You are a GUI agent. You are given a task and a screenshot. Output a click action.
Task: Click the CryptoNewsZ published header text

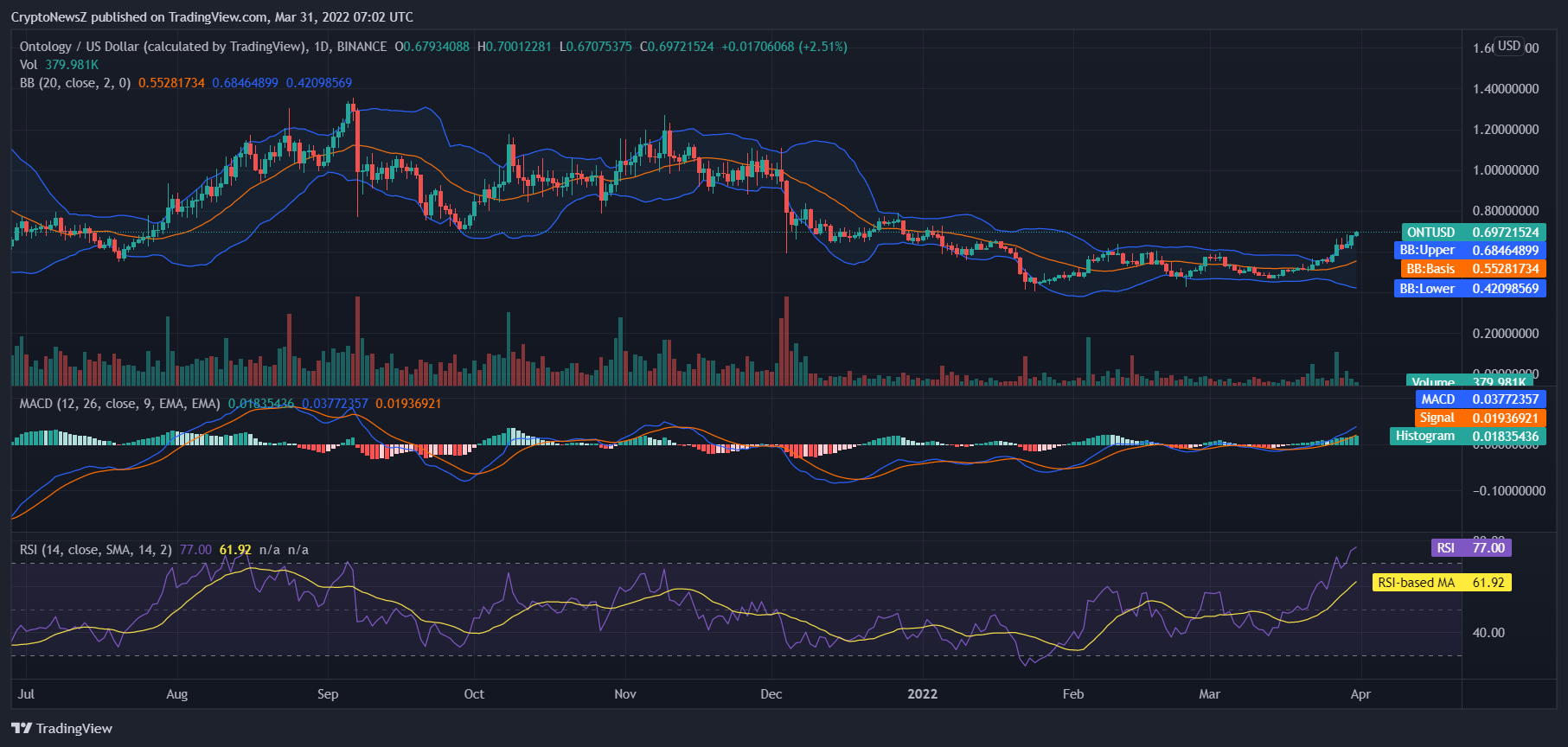click(x=212, y=16)
